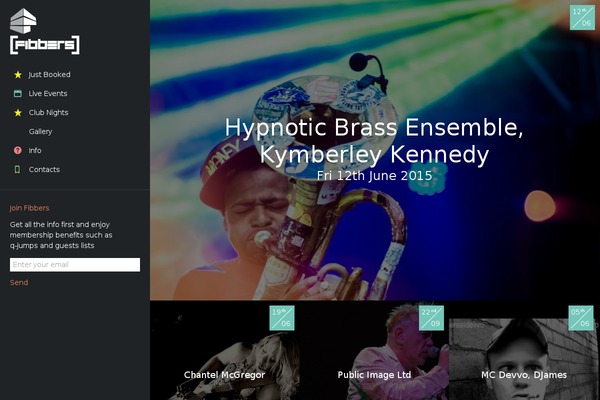Click the 19th/06 date badge on Chantel McGregor
Viewport: 600px width, 400px height.
[x=282, y=318]
